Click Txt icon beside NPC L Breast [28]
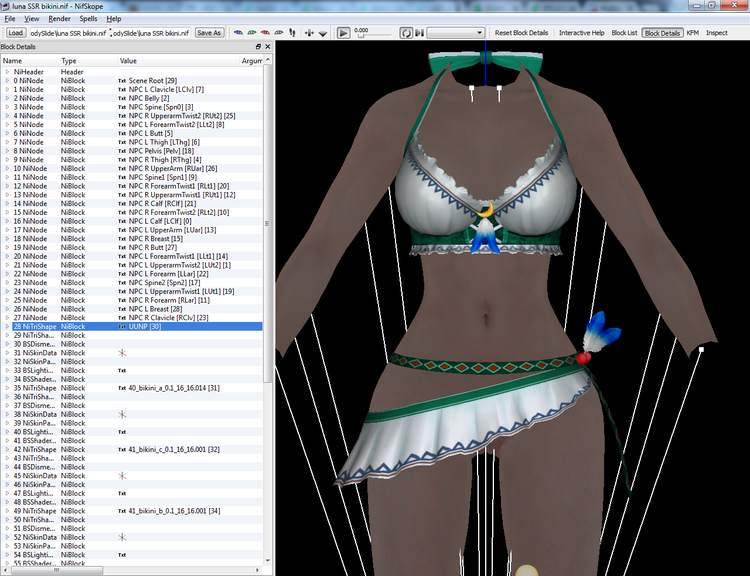This screenshot has width=750, height=576. [122, 309]
